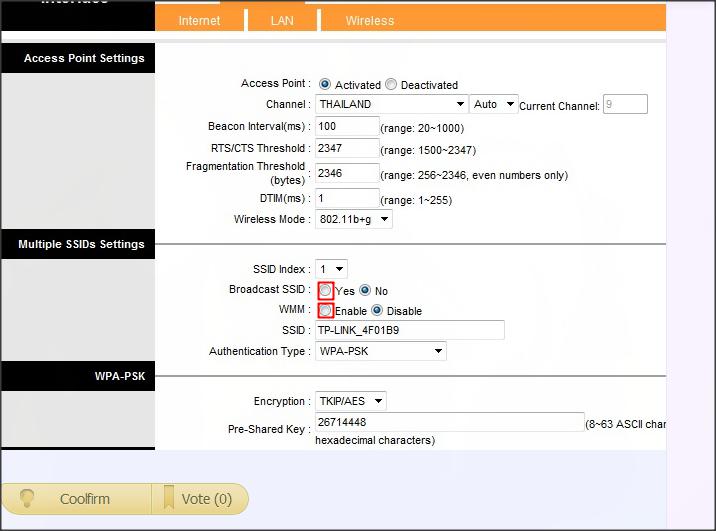
Task: Click the Vote bookmark icon
Action: tap(169, 498)
